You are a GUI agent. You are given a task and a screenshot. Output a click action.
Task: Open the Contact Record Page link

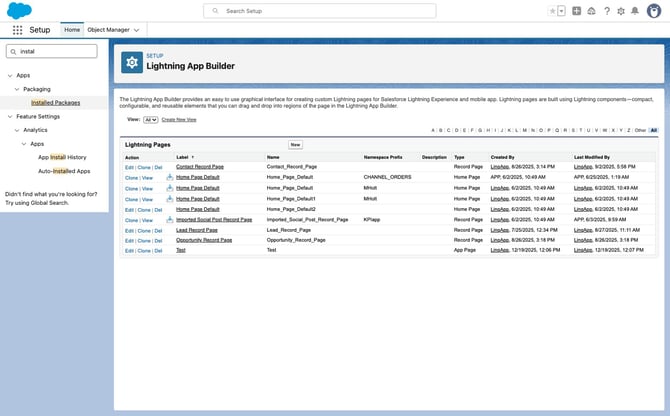200,167
